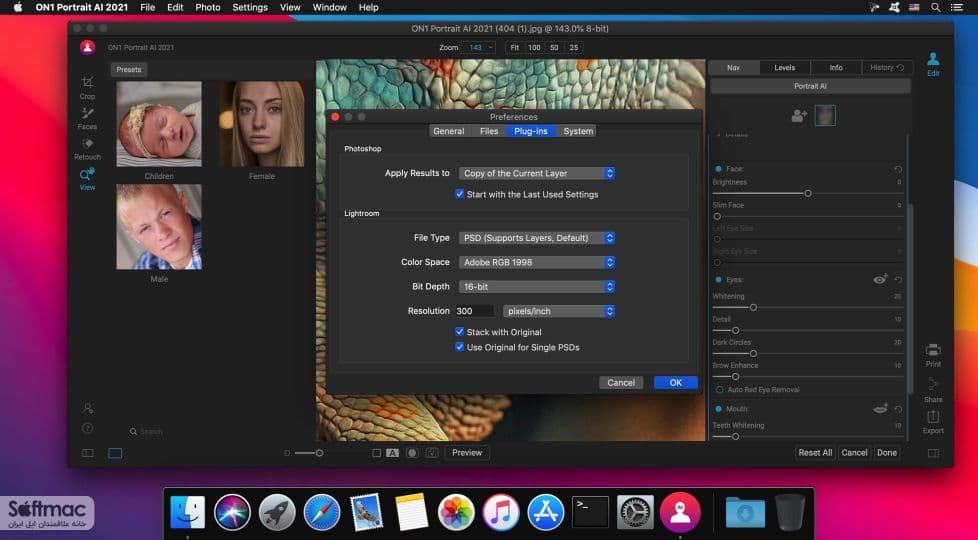The height and width of the screenshot is (540, 978).
Task: Select the Retouch tool
Action: (87, 149)
